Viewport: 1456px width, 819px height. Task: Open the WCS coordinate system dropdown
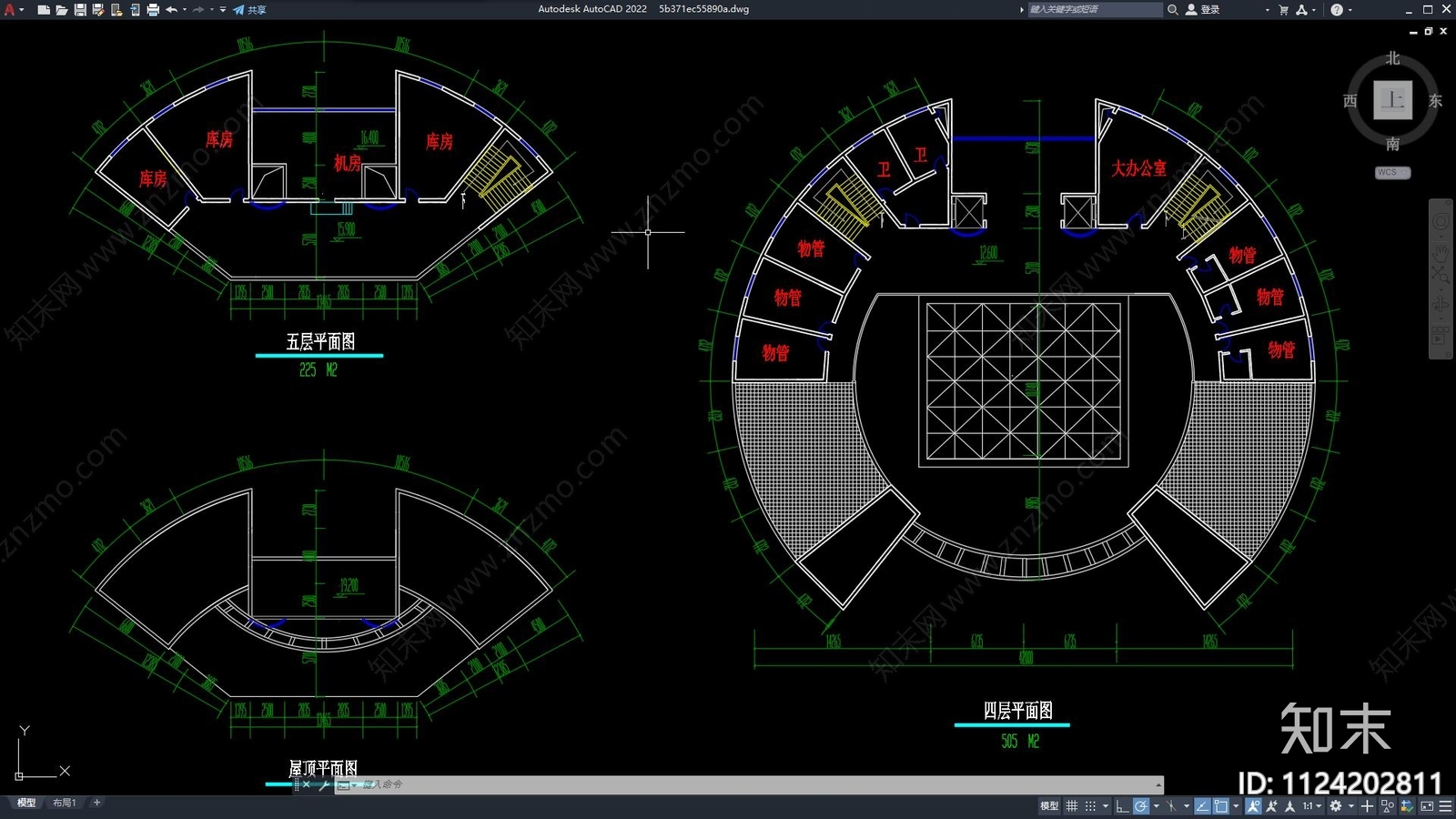coord(1392,172)
